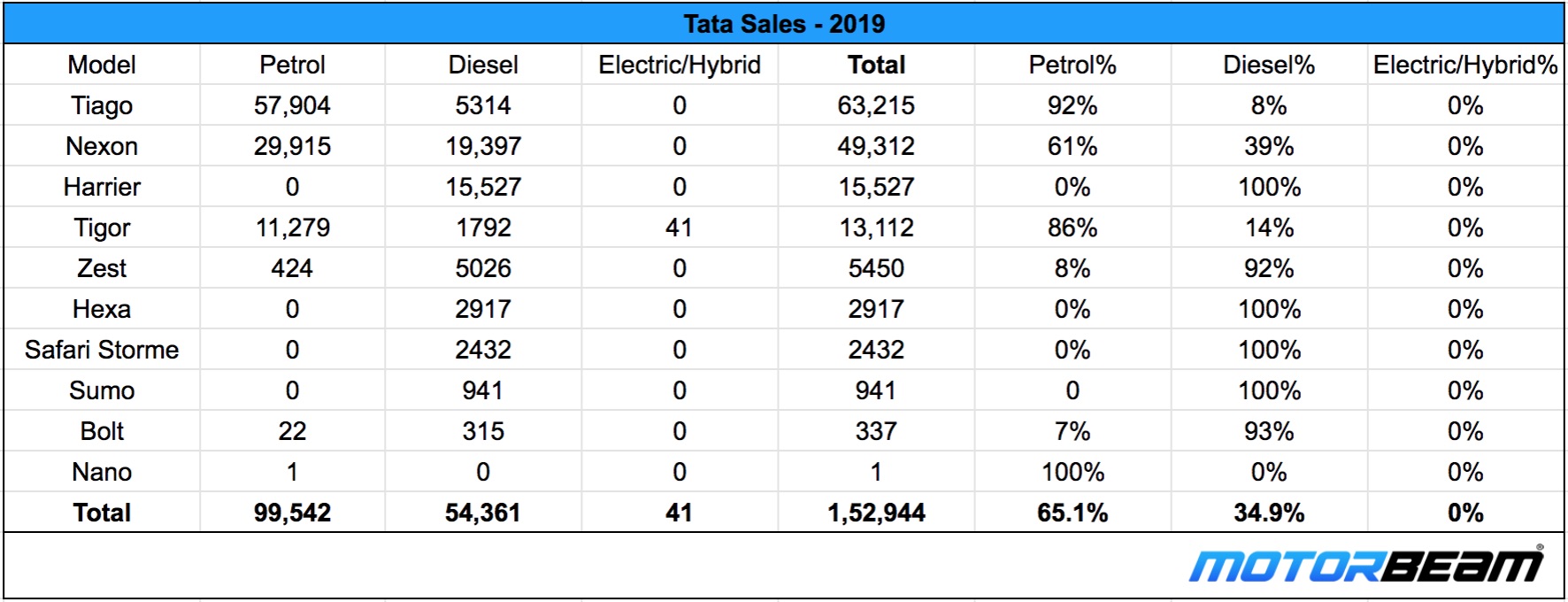Select Zest petrol value 424
The image size is (1568, 602).
292,268
